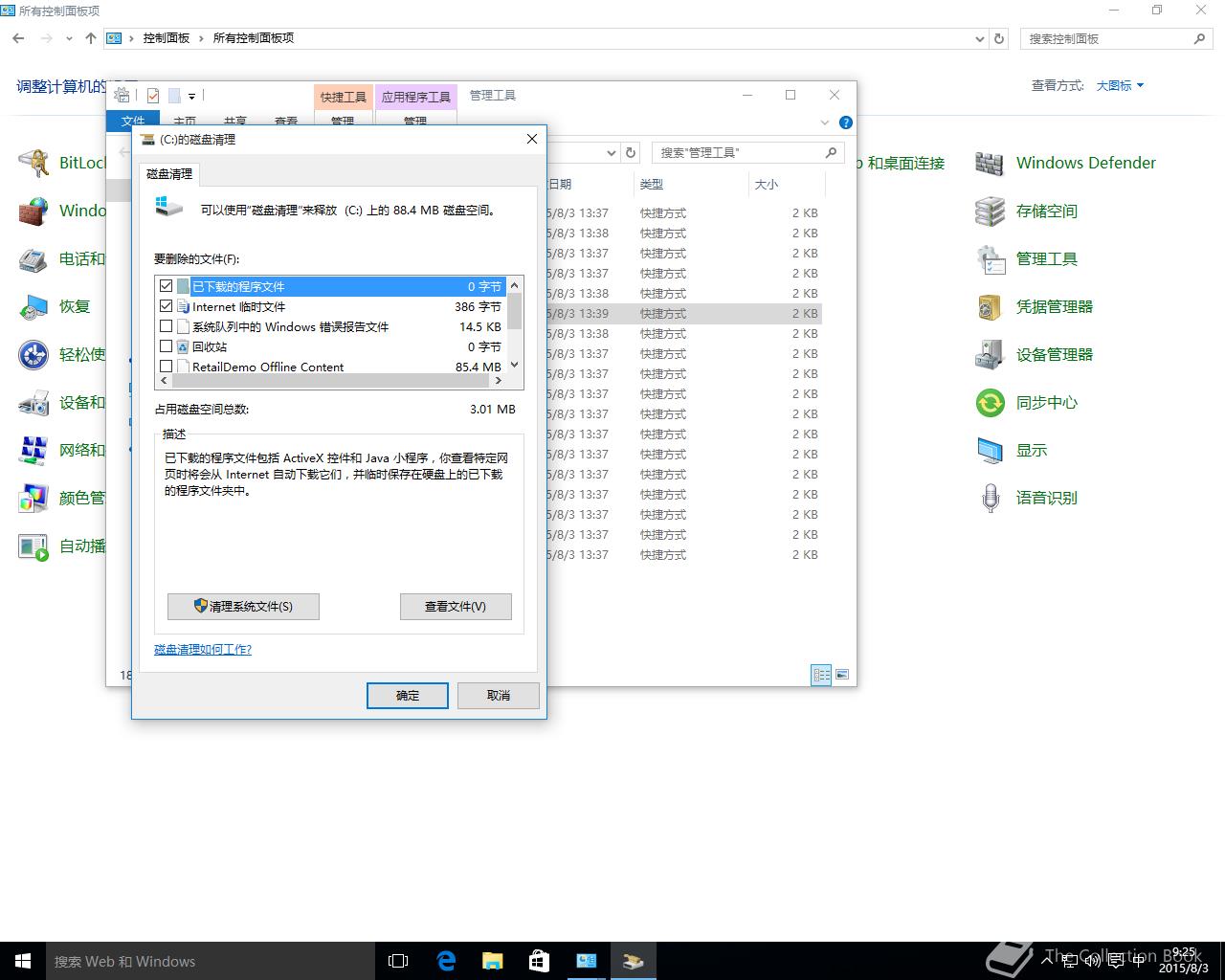
Task: Click the help icon in the 管理工具 window
Action: (845, 122)
